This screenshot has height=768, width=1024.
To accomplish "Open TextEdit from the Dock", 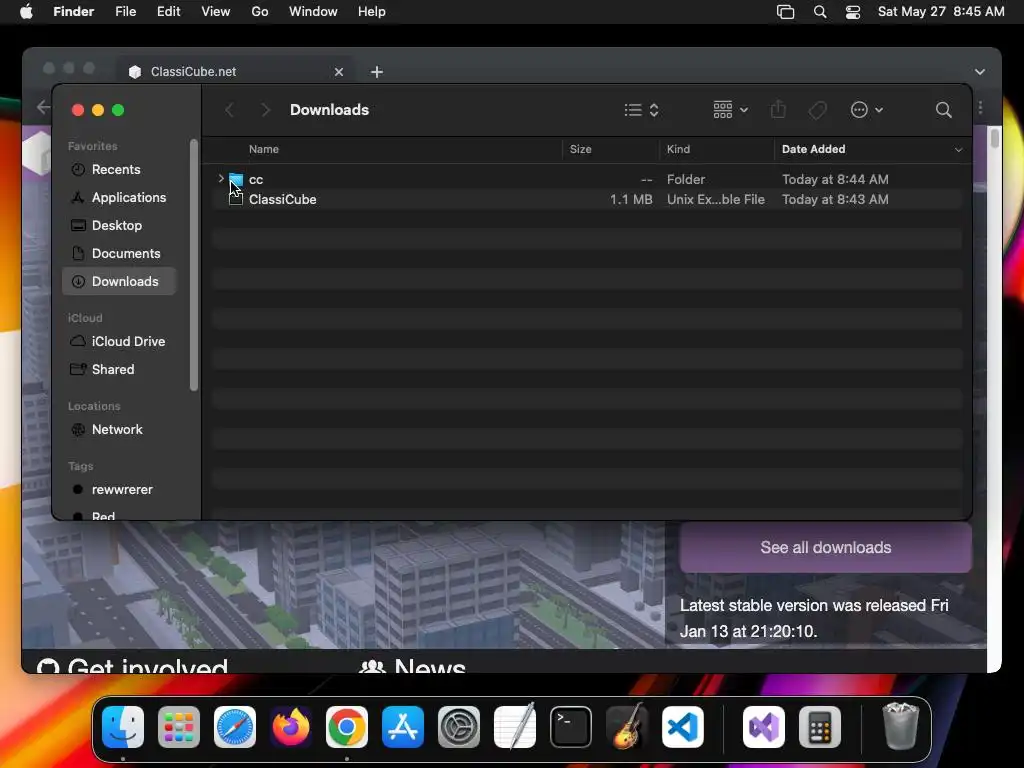I will coord(515,726).
